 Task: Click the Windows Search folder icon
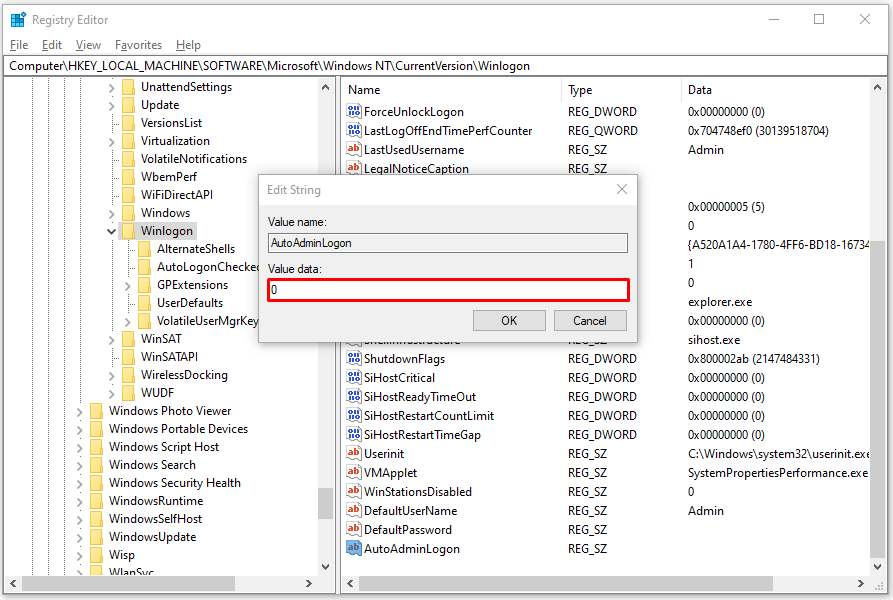[x=97, y=465]
